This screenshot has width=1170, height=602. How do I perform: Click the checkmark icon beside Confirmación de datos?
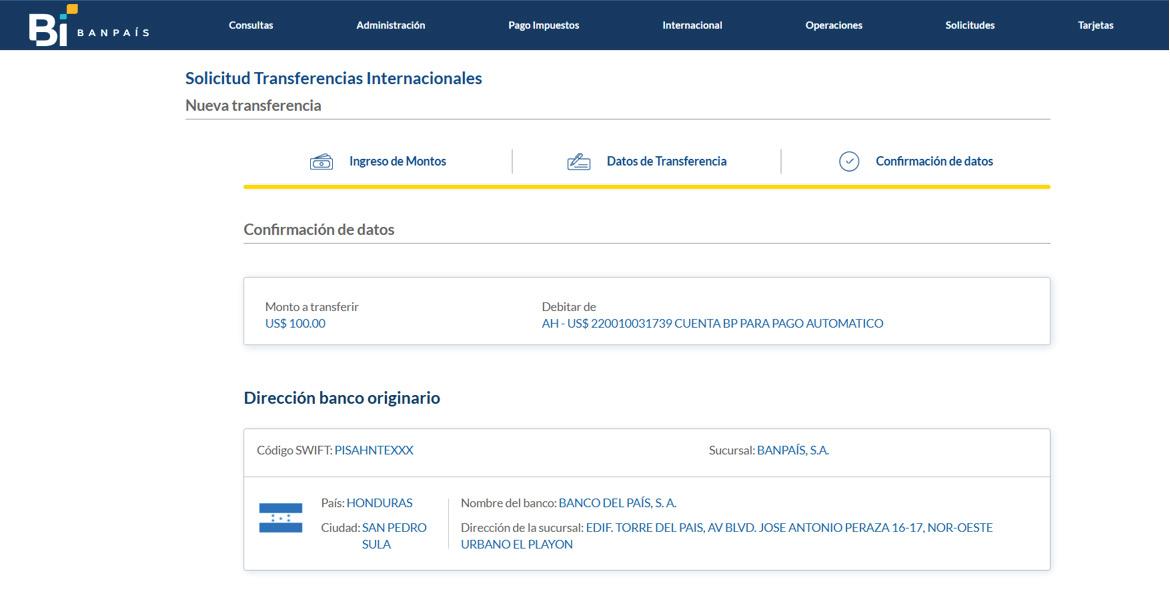[849, 161]
